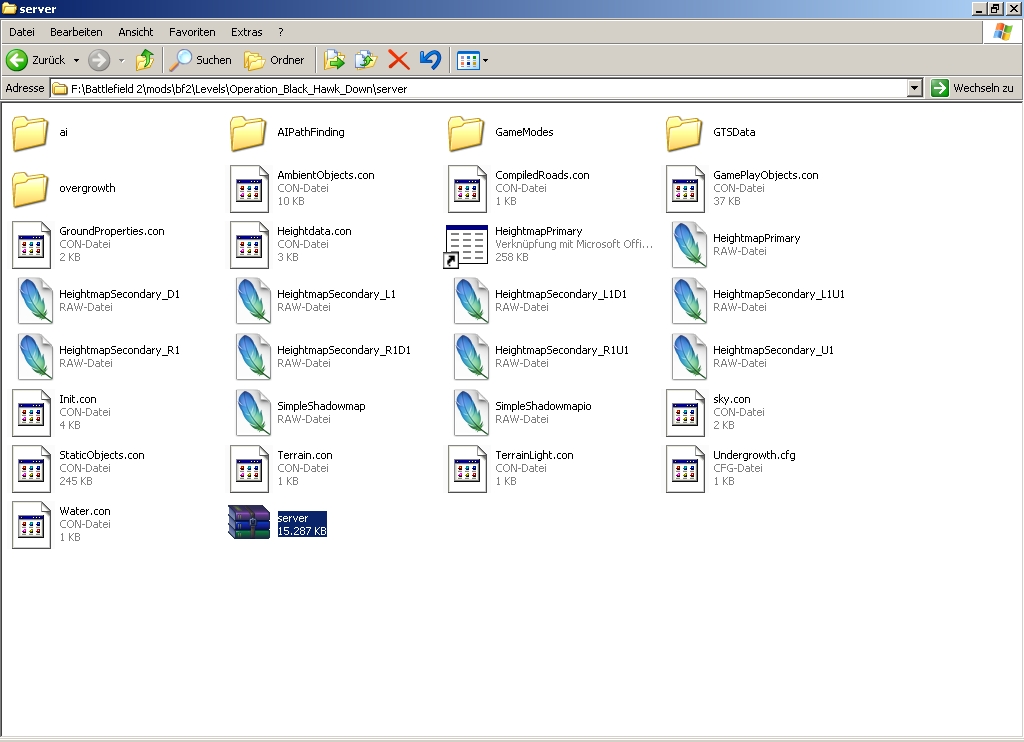The image size is (1024, 742).
Task: Select the server WinRAR archive
Action: point(249,524)
